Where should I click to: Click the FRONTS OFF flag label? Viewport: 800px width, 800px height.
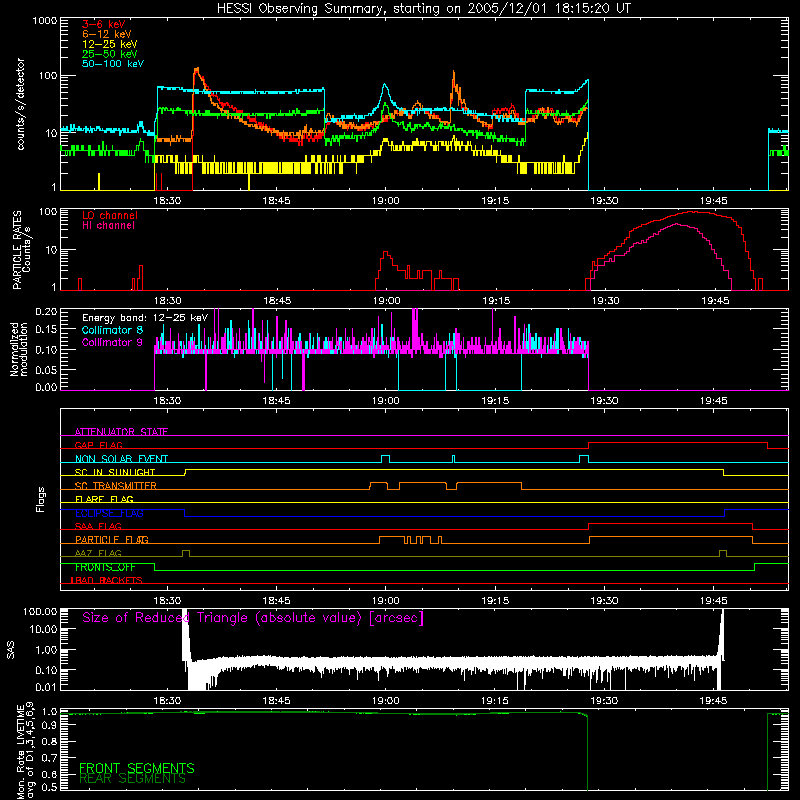(x=105, y=567)
